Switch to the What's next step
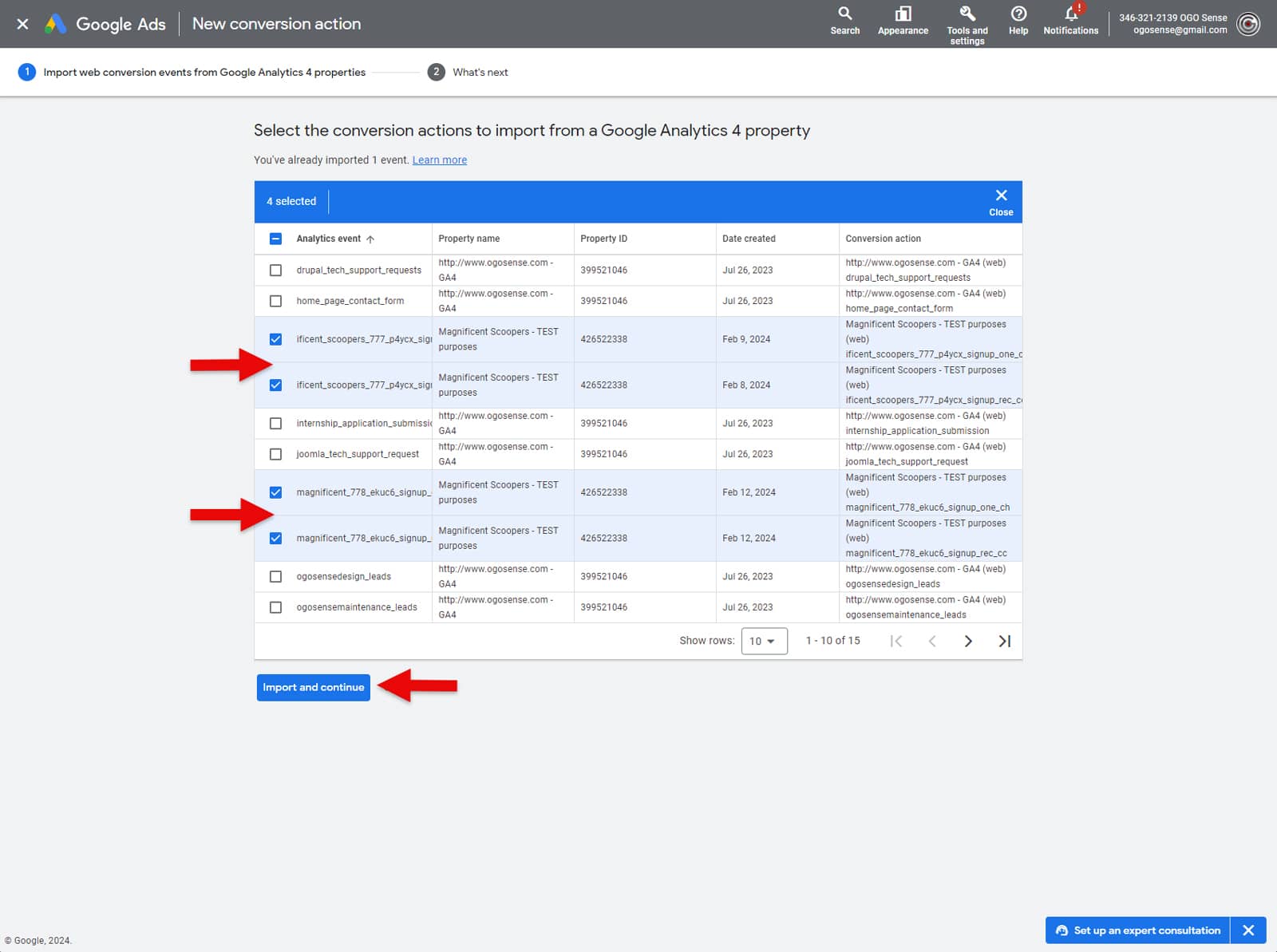The width and height of the screenshot is (1277, 952). [x=479, y=72]
